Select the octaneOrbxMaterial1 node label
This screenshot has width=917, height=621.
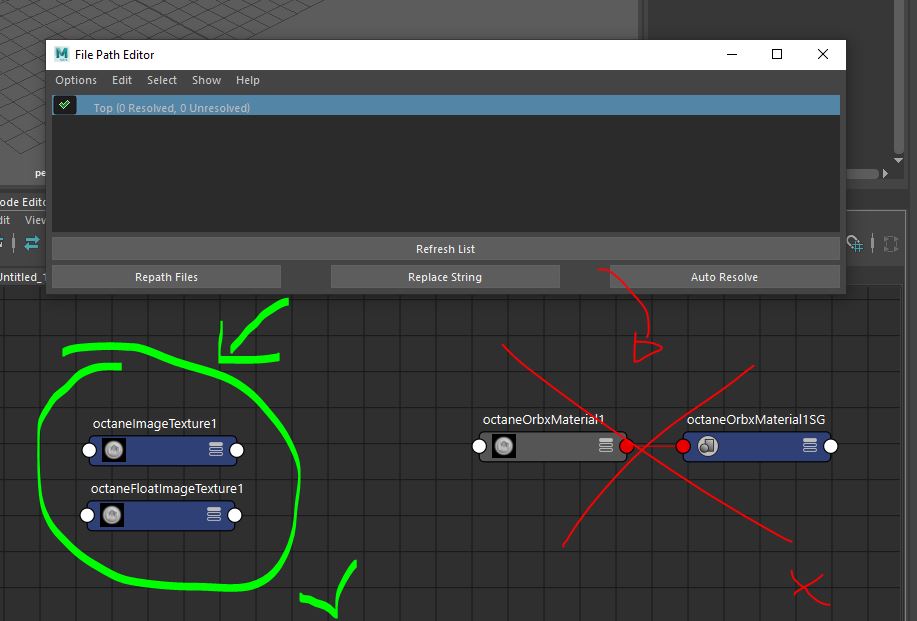click(x=543, y=419)
